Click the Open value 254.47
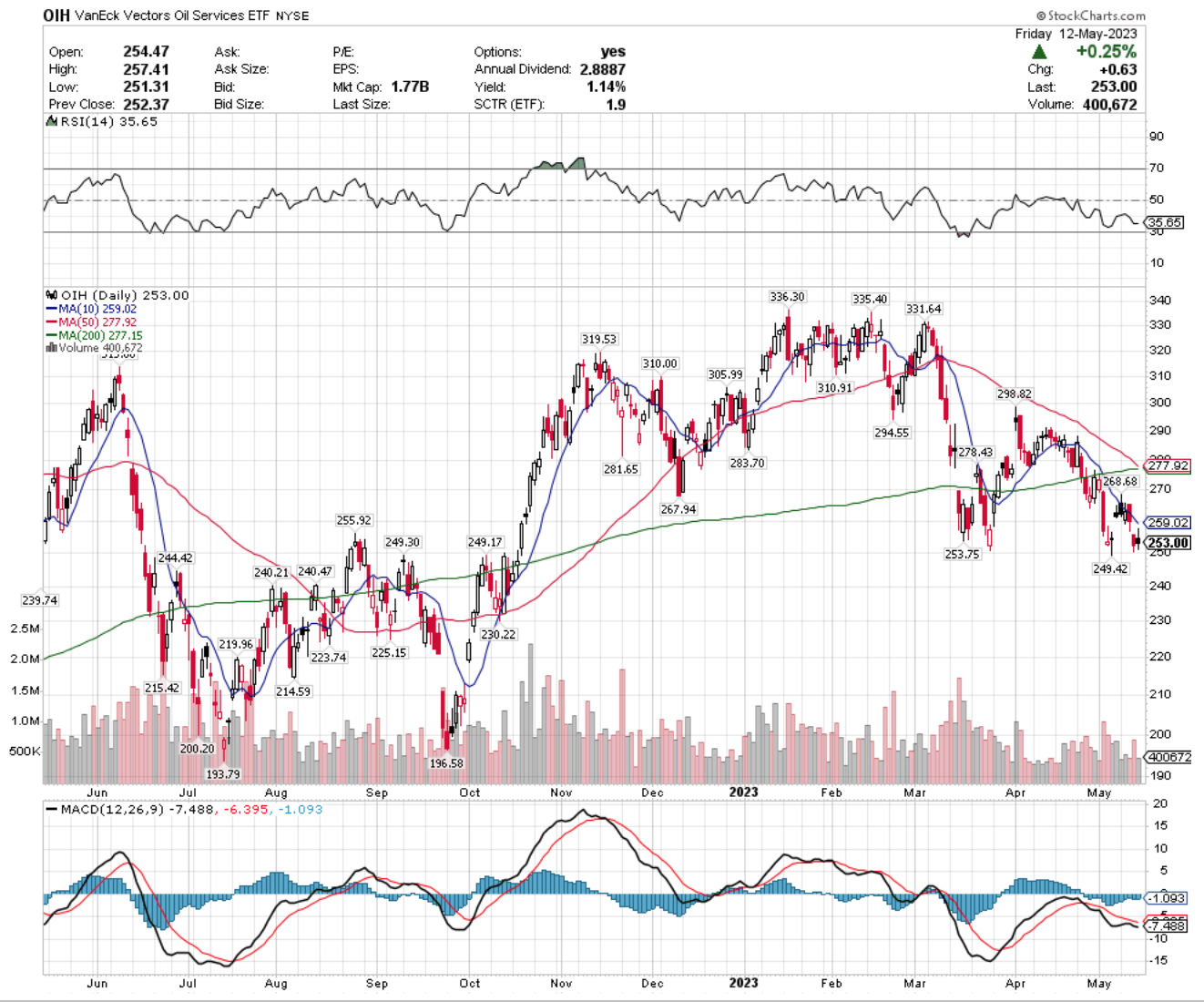The width and height of the screenshot is (1204, 1002). (x=146, y=52)
